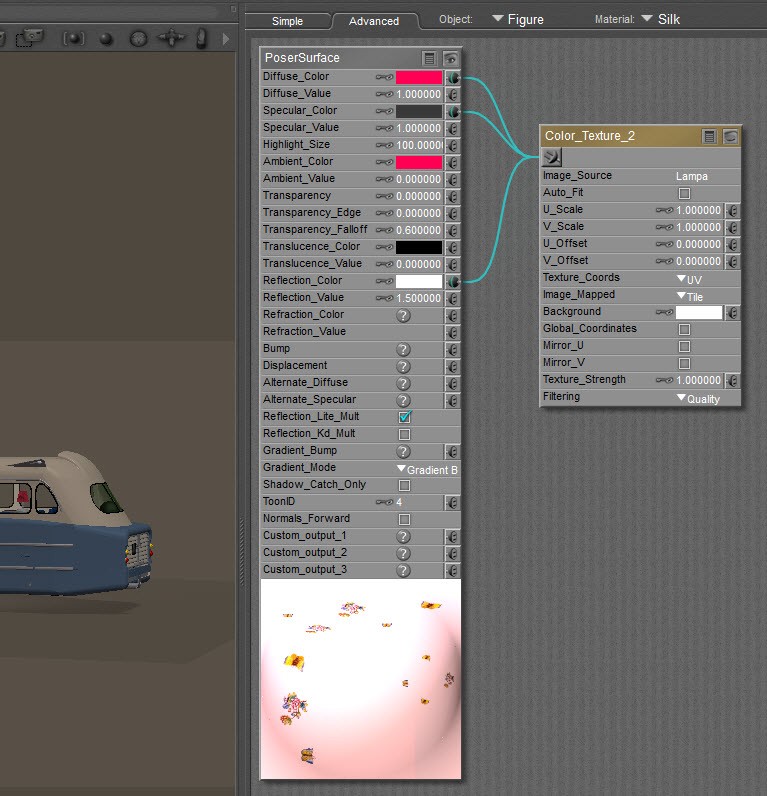Click the V_Offset value 0.000000

(698, 262)
